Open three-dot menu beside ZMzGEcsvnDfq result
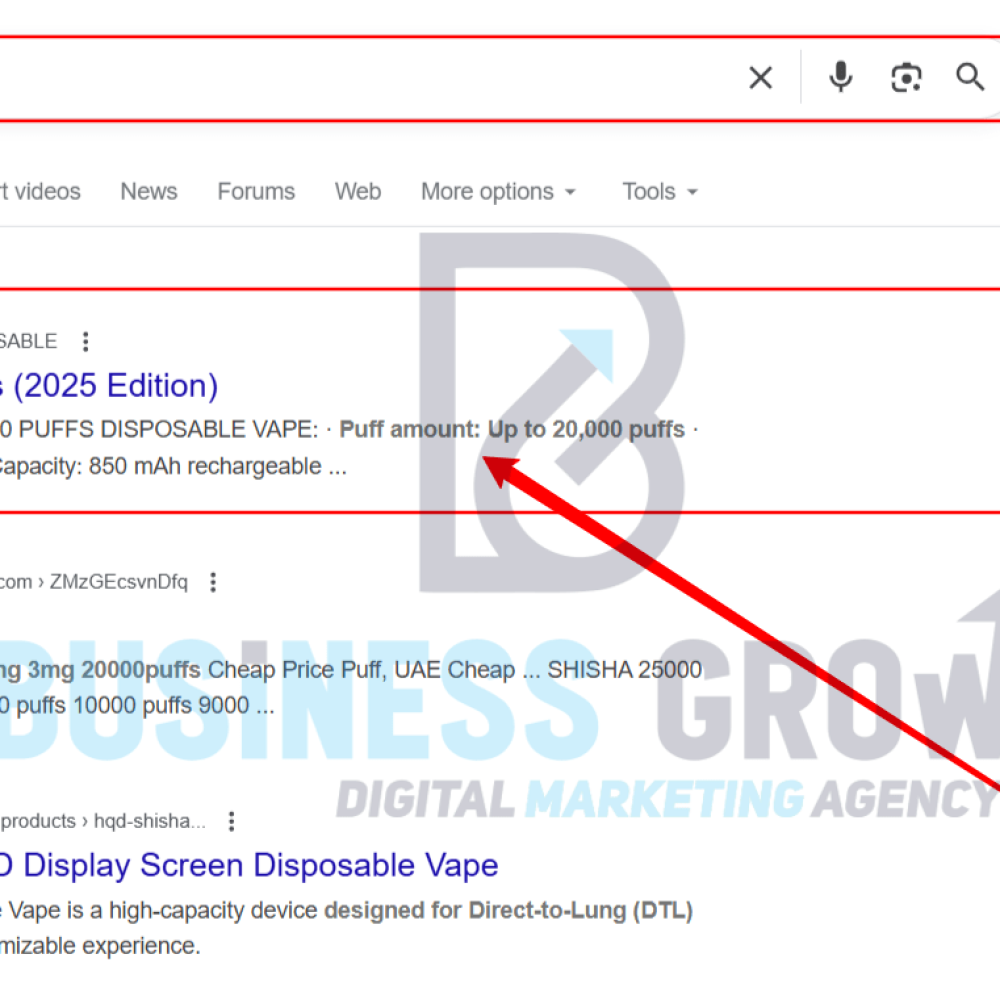1000x1000 pixels. 213,582
